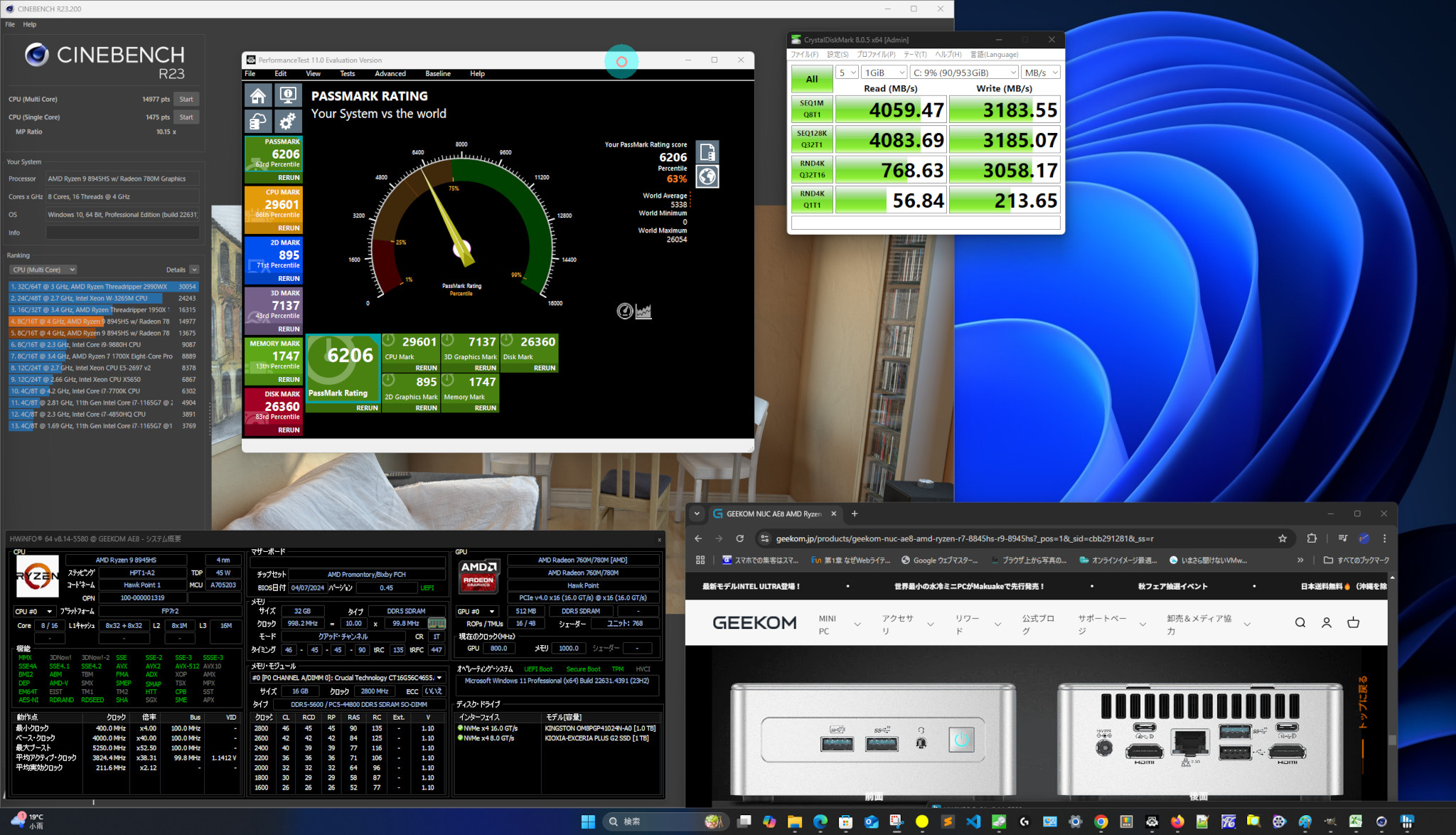Viewport: 1456px width, 835px height.
Task: Open Cinebench CPU (Multi Core) ranking dropdown
Action: pos(43,270)
